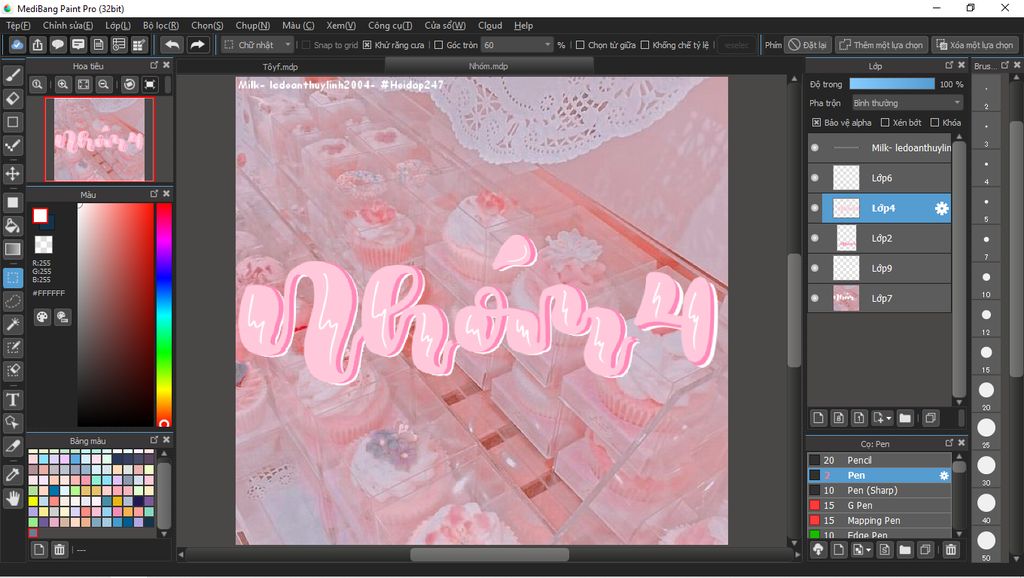Select the Text tool
The width and height of the screenshot is (1024, 578).
tap(12, 400)
